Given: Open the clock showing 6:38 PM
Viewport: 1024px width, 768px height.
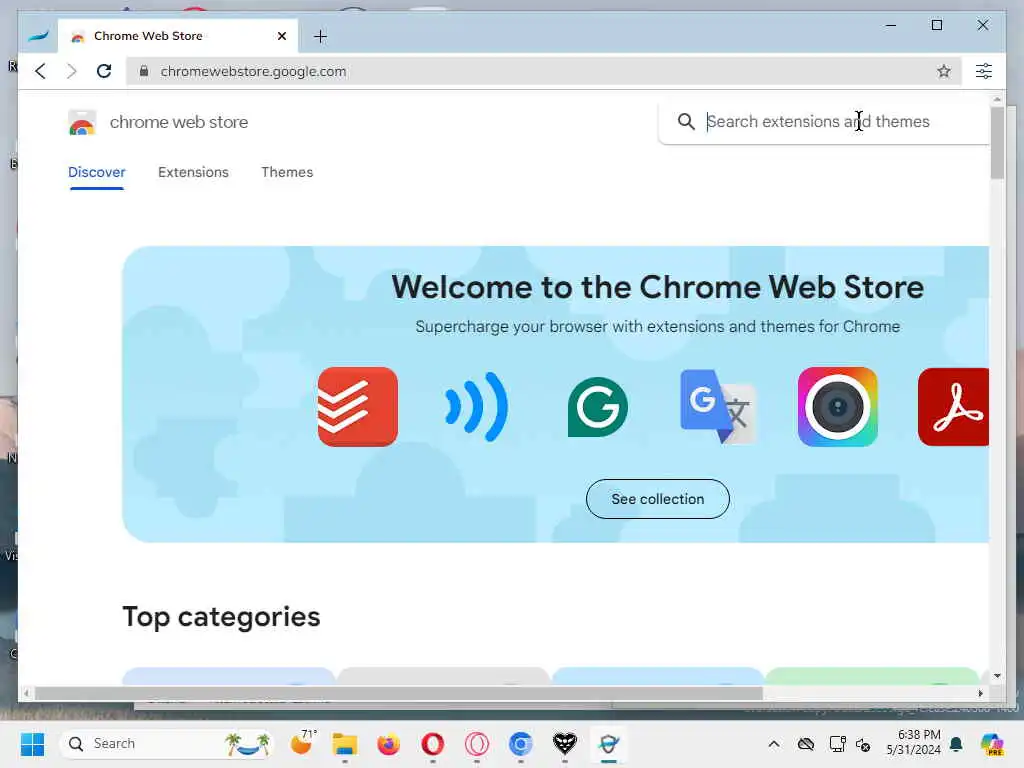Looking at the screenshot, I should [913, 743].
